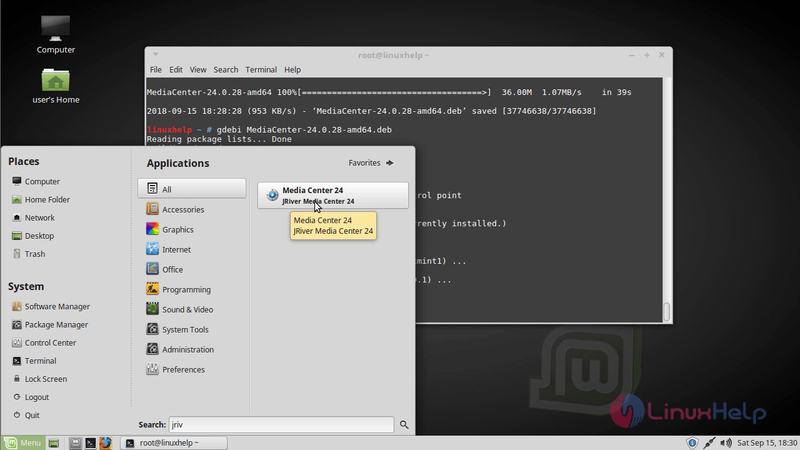Select the All applications category
The height and width of the screenshot is (450, 800).
(x=192, y=189)
